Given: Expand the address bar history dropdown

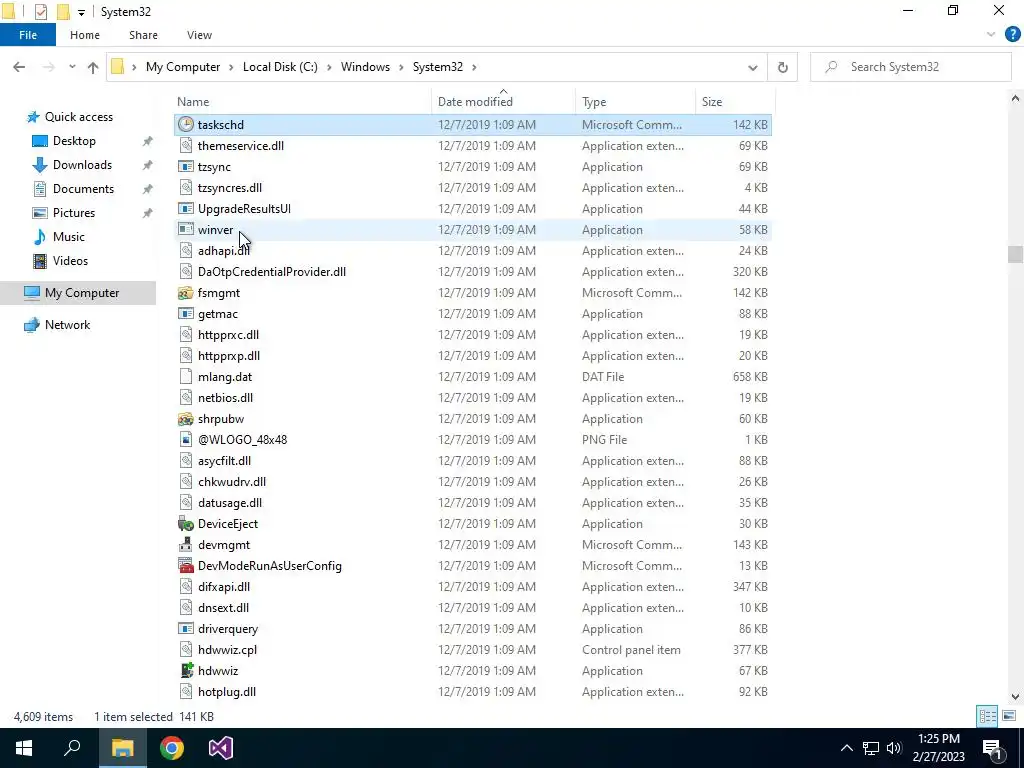Looking at the screenshot, I should (x=752, y=67).
